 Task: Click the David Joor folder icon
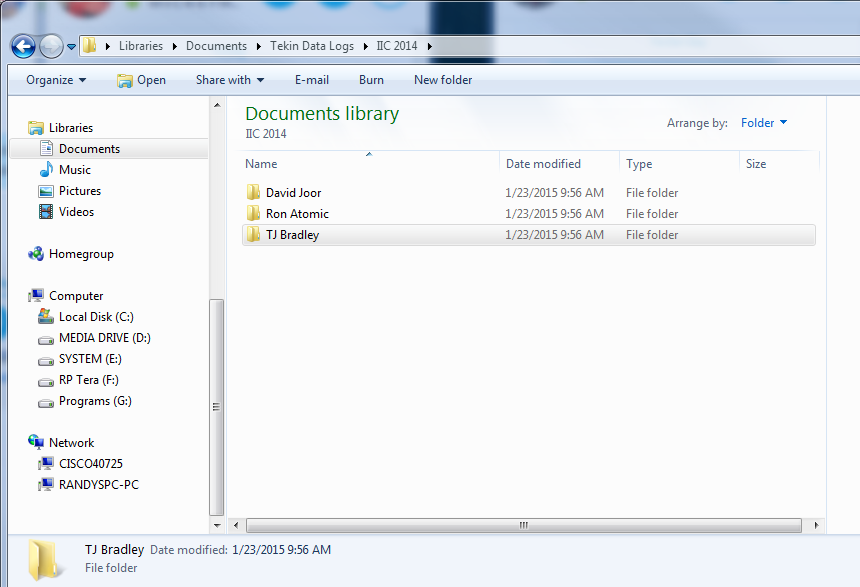[253, 192]
